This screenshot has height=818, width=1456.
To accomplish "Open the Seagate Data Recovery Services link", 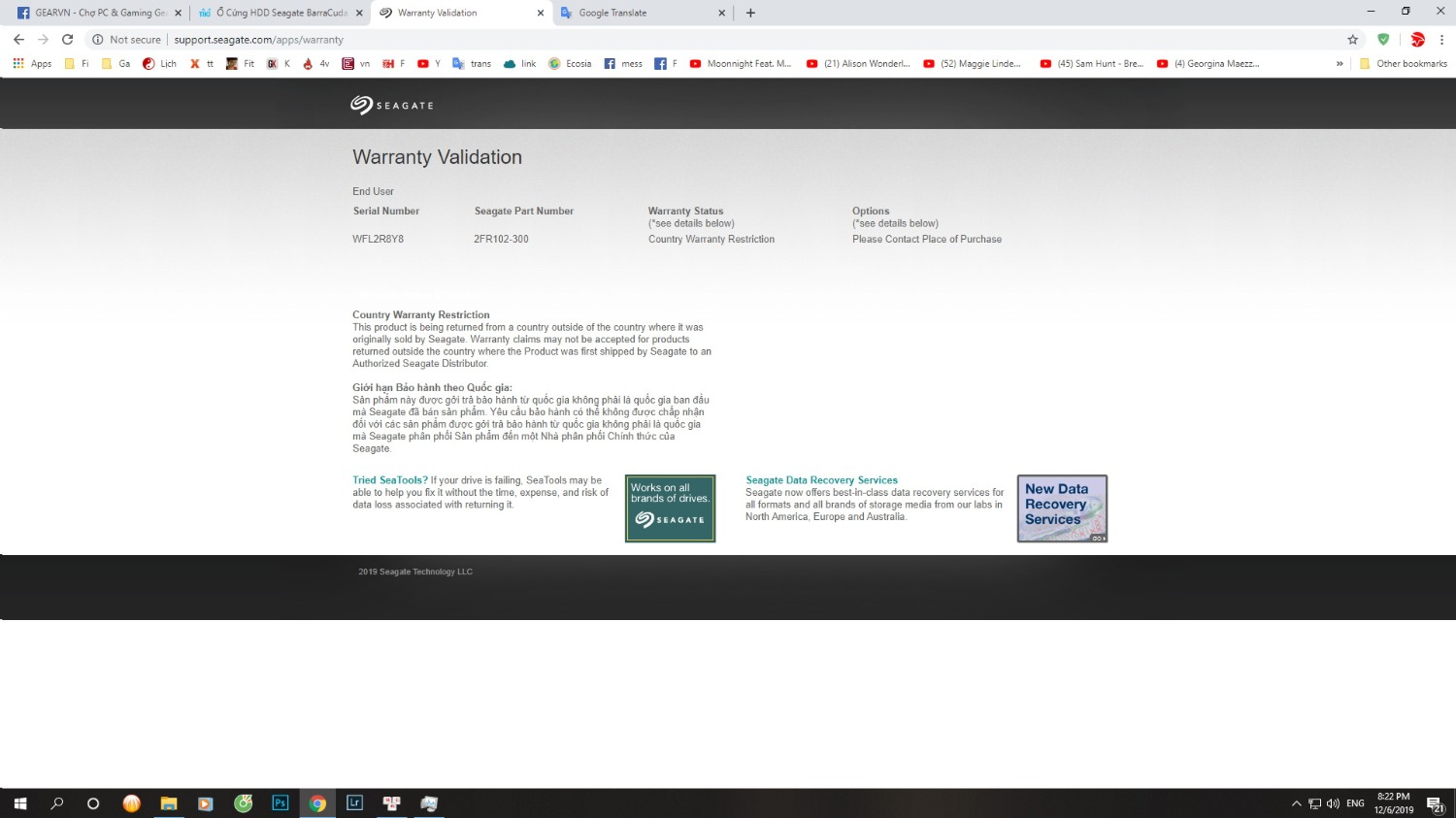I will 821,480.
